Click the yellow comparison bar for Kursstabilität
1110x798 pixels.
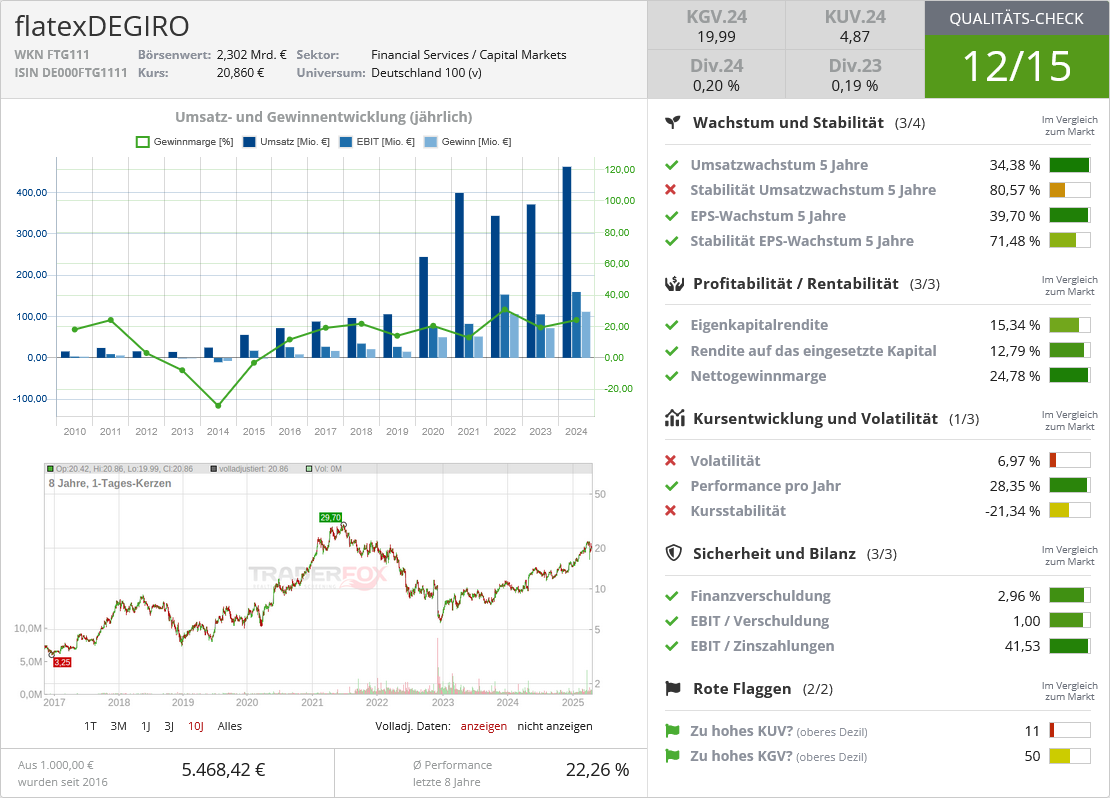point(1070,511)
